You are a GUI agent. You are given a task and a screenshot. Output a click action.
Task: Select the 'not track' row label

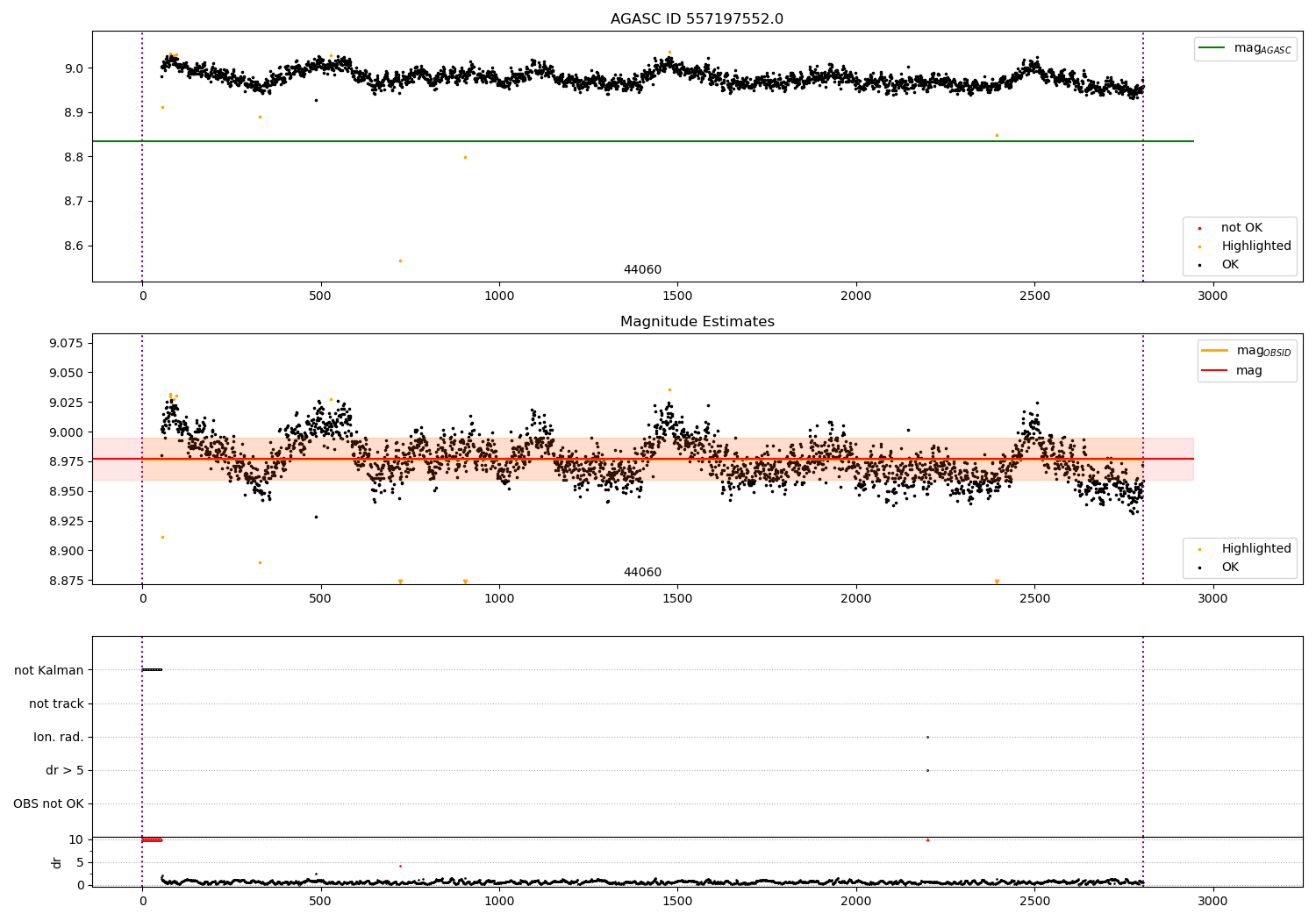coord(56,703)
